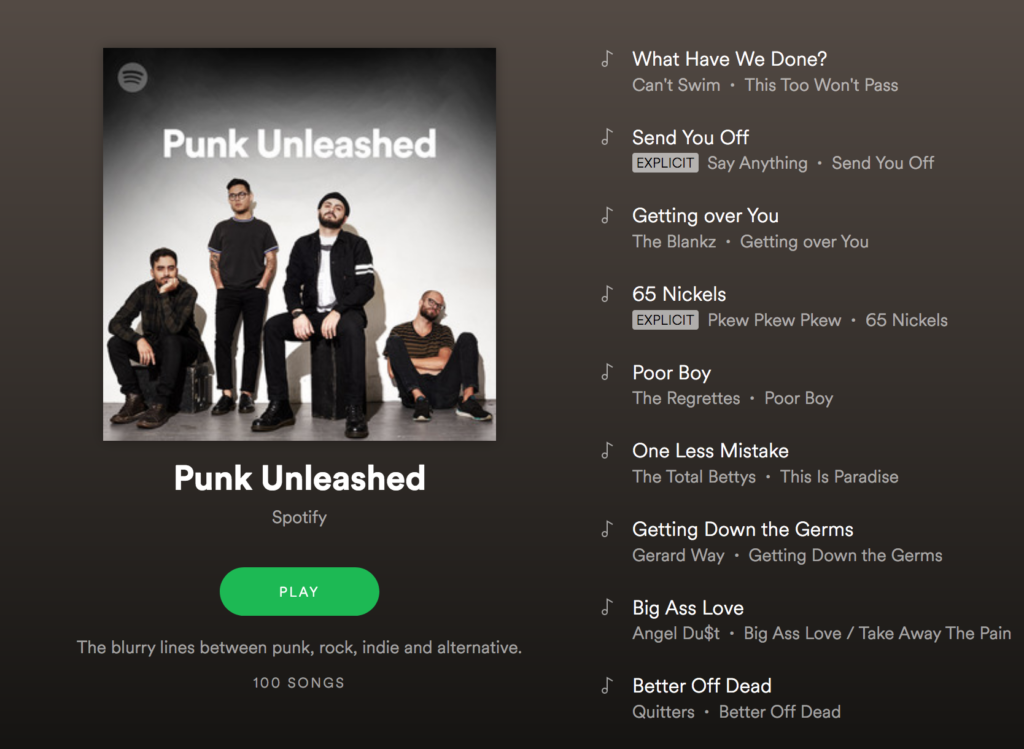
Task: Select the Angel Du$t artist link
Action: pos(676,633)
